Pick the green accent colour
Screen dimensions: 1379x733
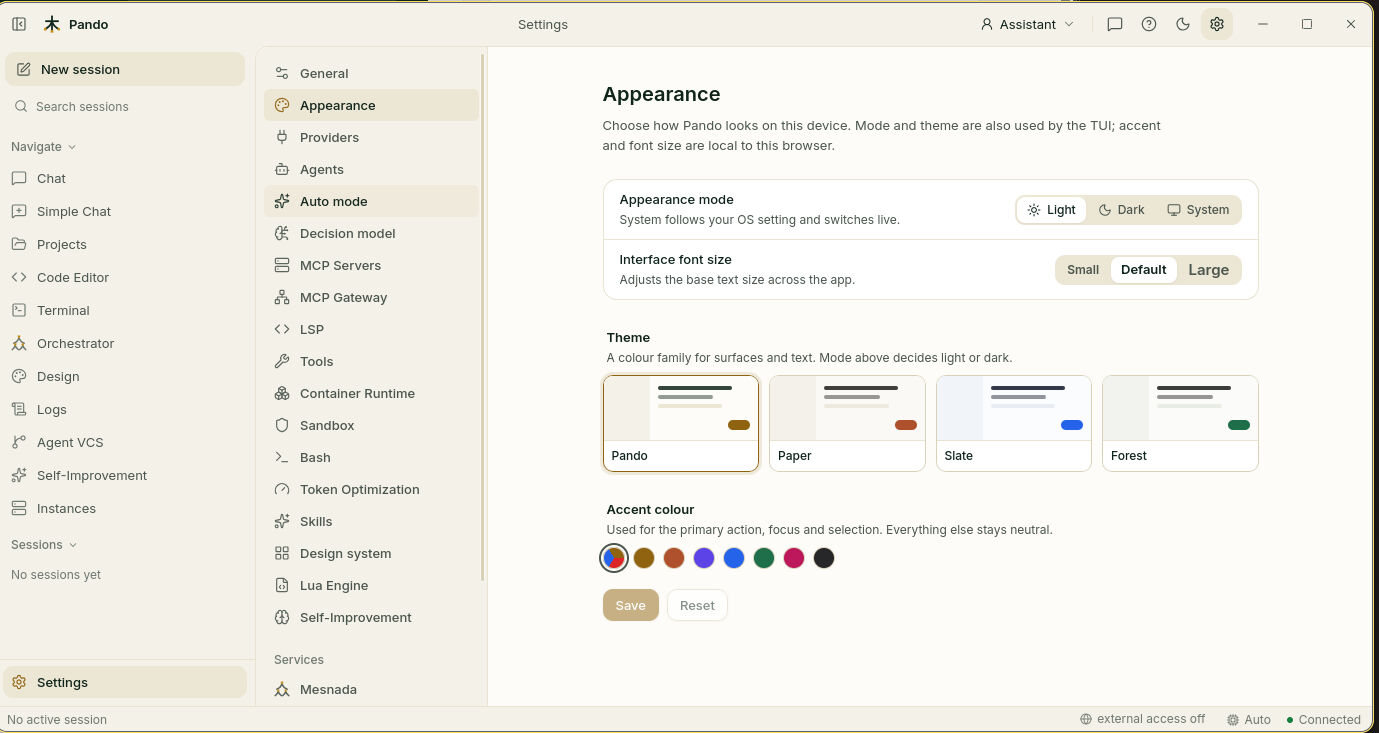coord(764,558)
